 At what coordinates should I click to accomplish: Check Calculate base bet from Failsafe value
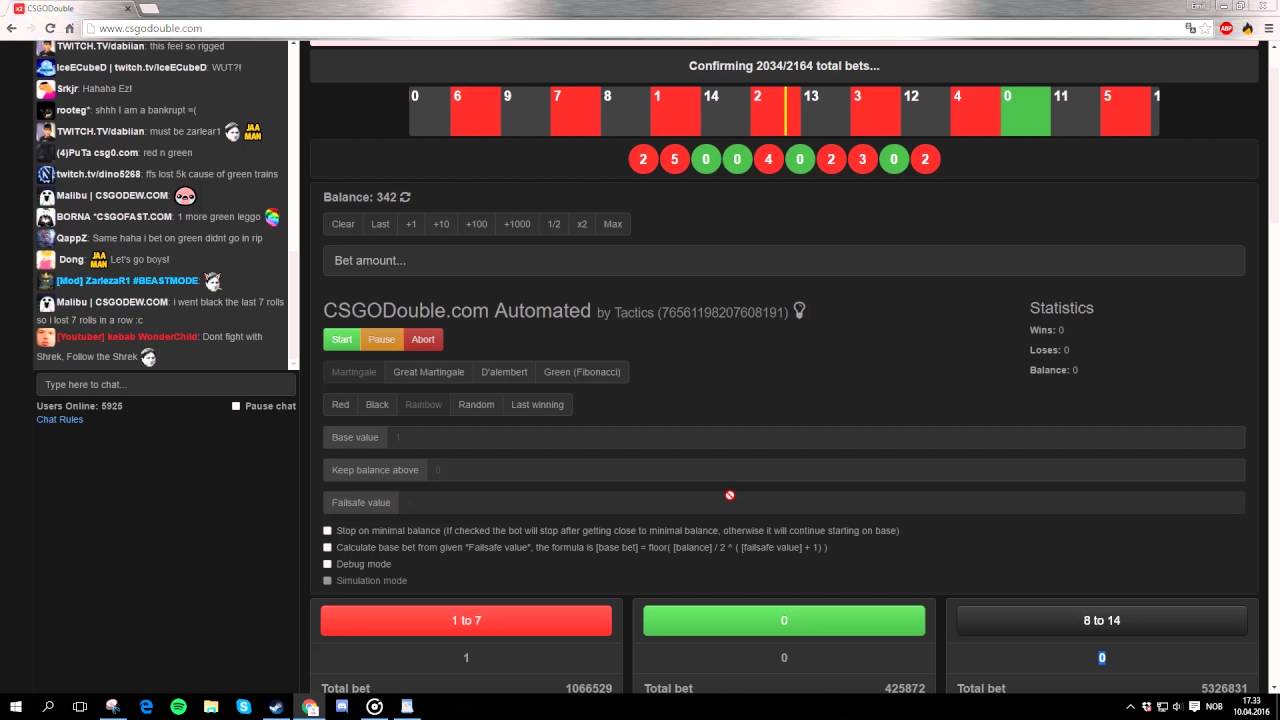(327, 548)
